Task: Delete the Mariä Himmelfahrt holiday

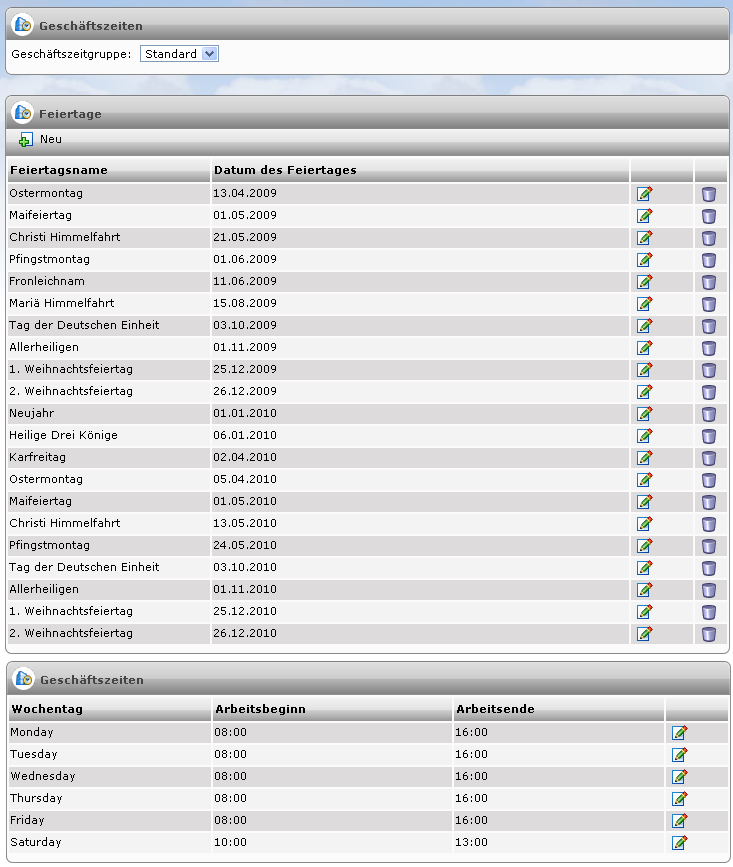Action: [x=709, y=304]
